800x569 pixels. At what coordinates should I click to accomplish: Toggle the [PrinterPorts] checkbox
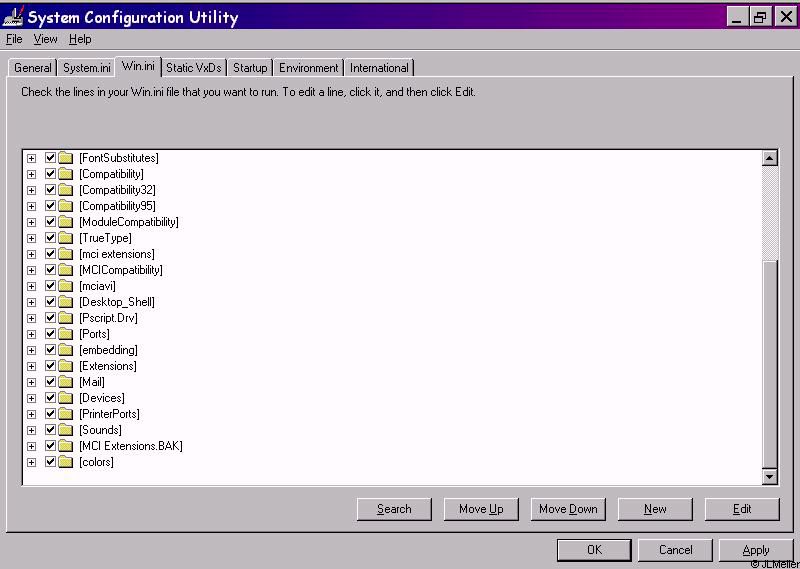pyautogui.click(x=50, y=414)
